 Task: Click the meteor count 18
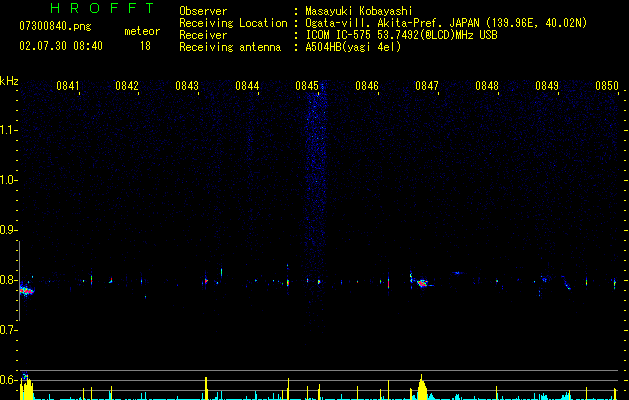point(145,46)
